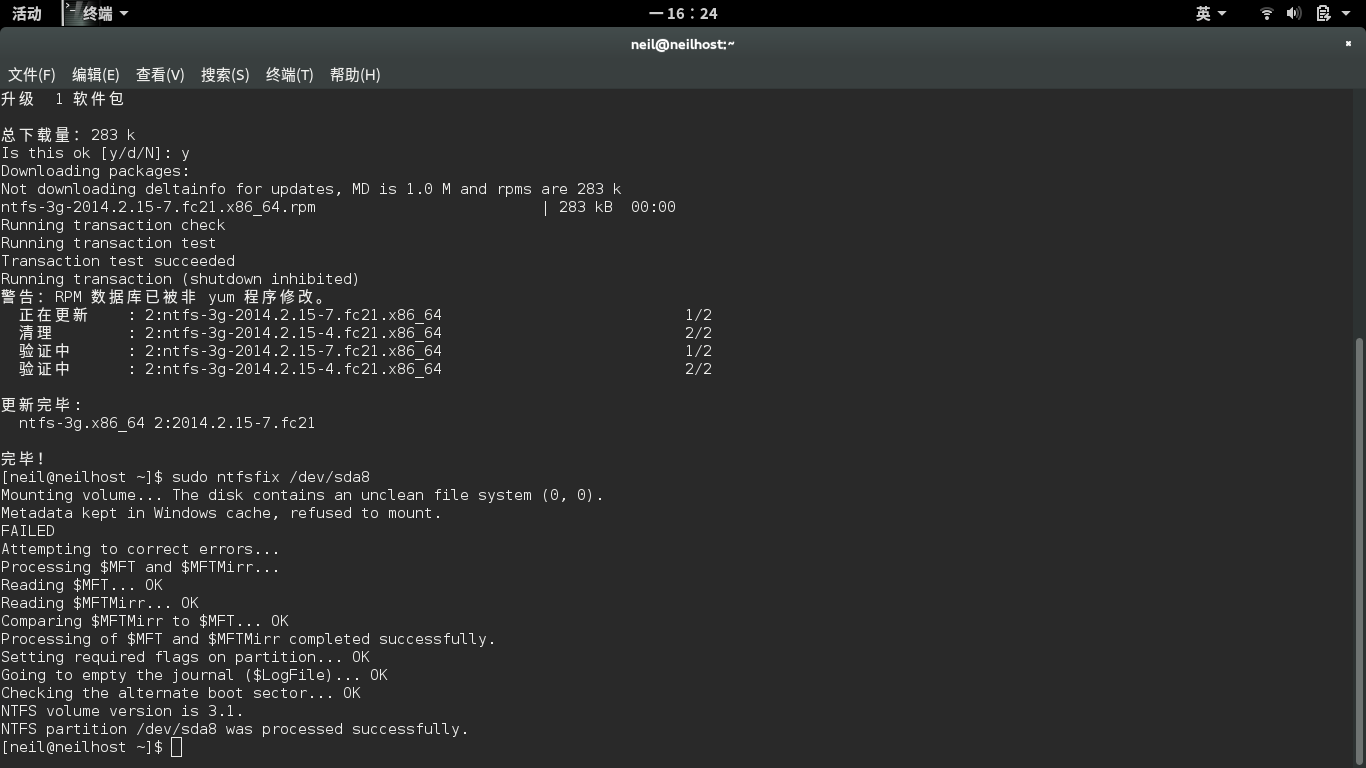Click 'Setting required flags on partition' line

click(185, 657)
